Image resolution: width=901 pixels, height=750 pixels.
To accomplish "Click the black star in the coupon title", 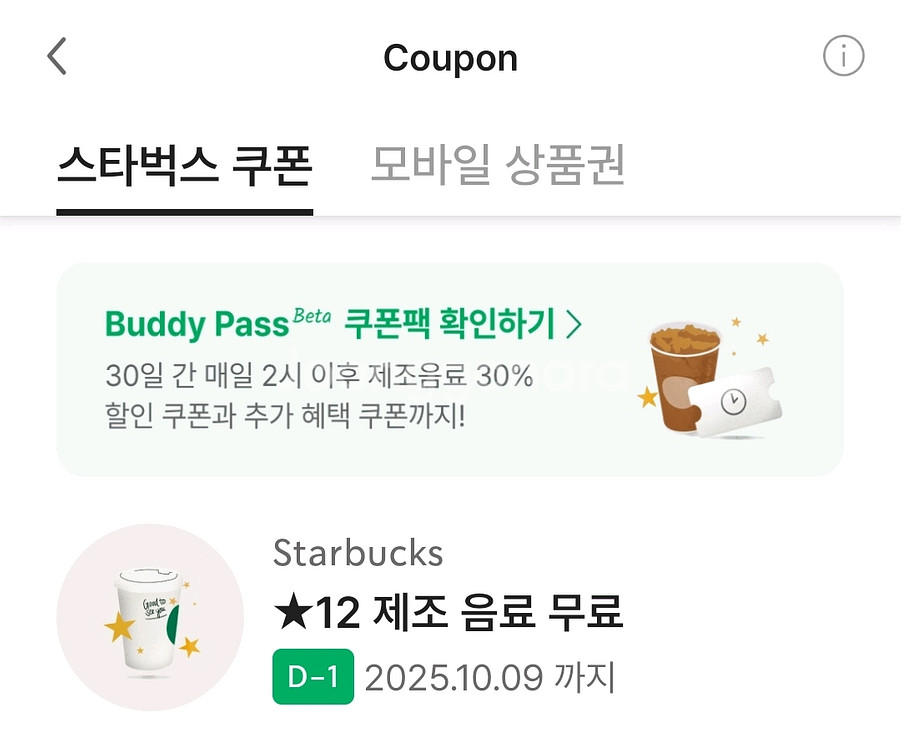I will point(291,612).
